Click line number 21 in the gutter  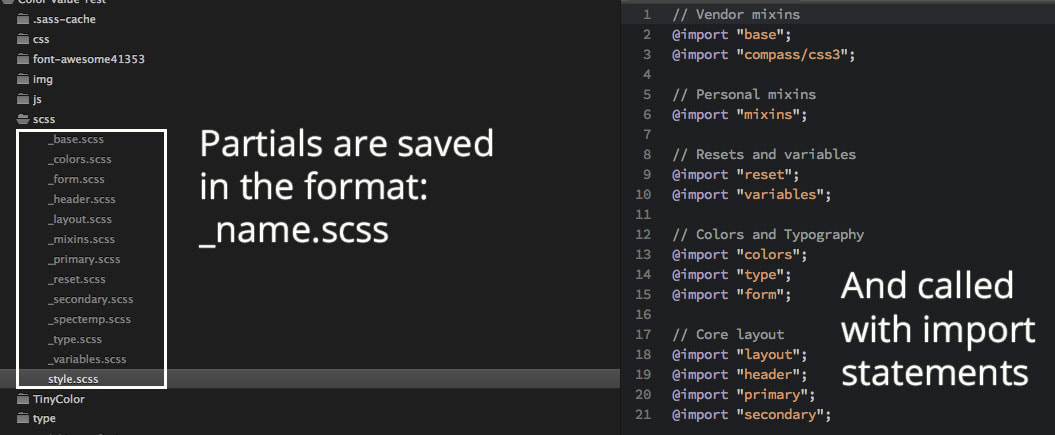643,414
